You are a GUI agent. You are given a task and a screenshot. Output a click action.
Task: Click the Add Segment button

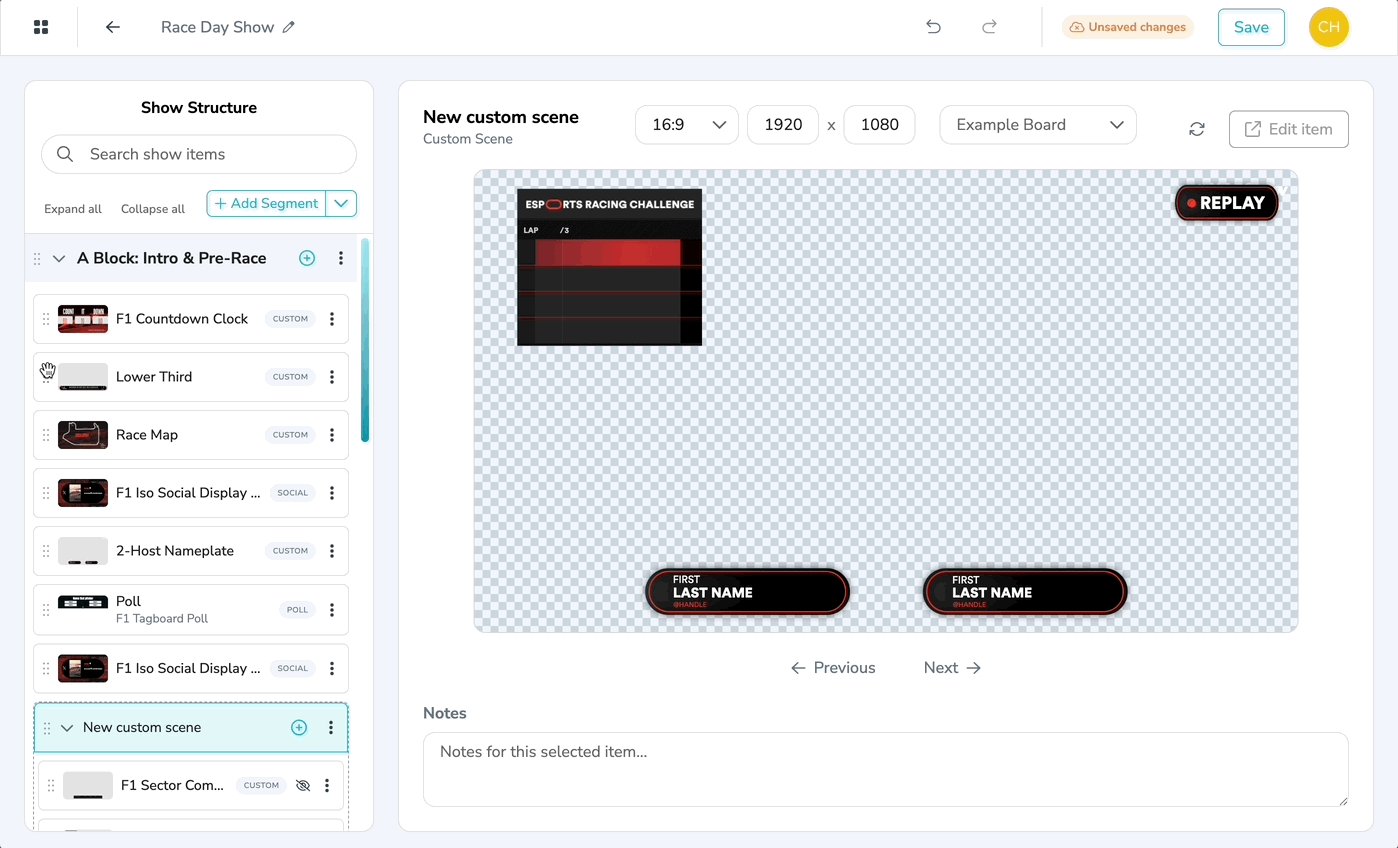click(267, 203)
